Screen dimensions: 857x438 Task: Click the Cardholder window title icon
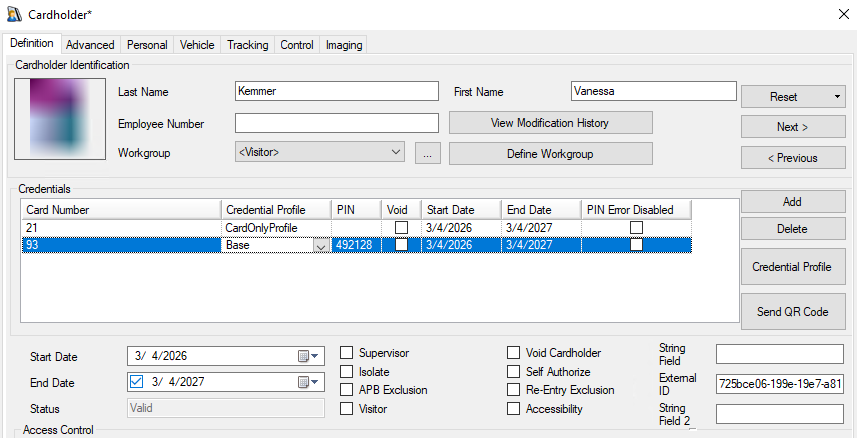point(14,15)
